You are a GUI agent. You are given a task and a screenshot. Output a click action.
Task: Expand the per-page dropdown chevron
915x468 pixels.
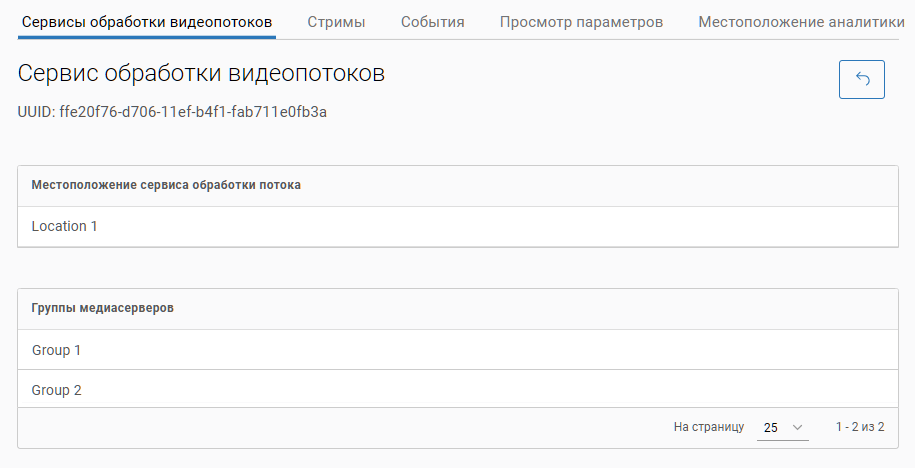pyautogui.click(x=798, y=428)
